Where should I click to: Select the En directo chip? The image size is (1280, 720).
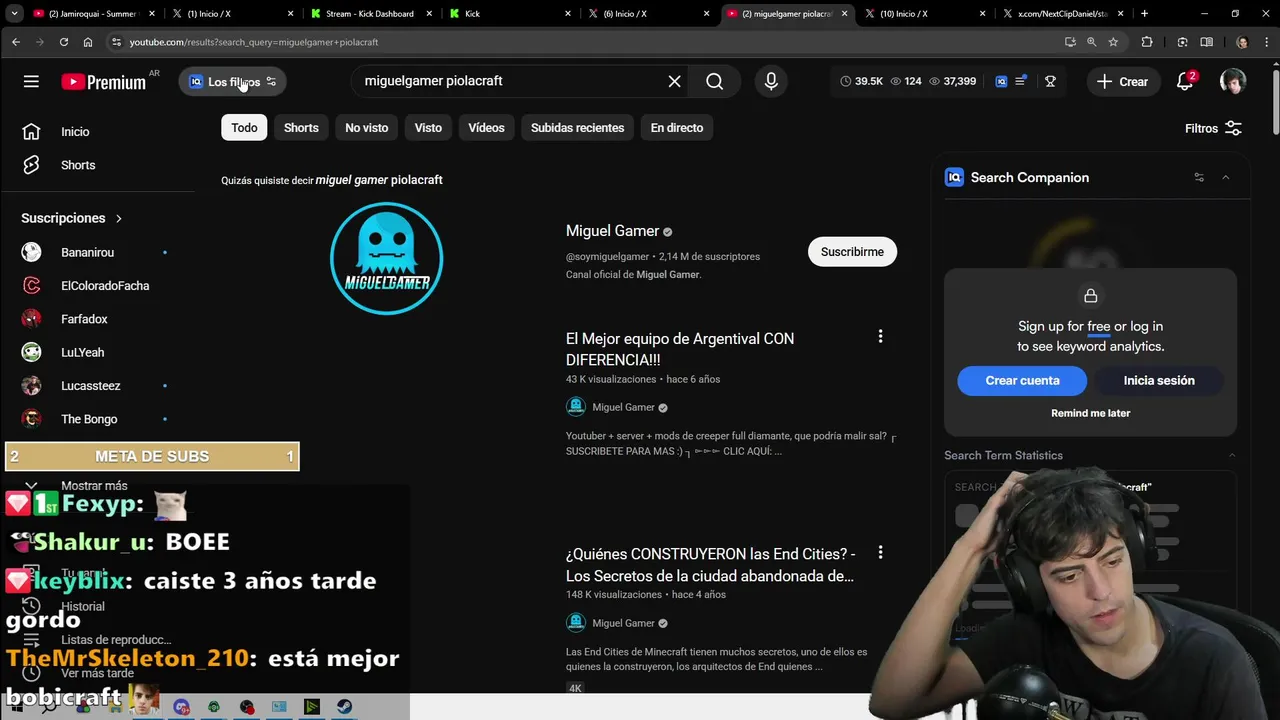[677, 128]
